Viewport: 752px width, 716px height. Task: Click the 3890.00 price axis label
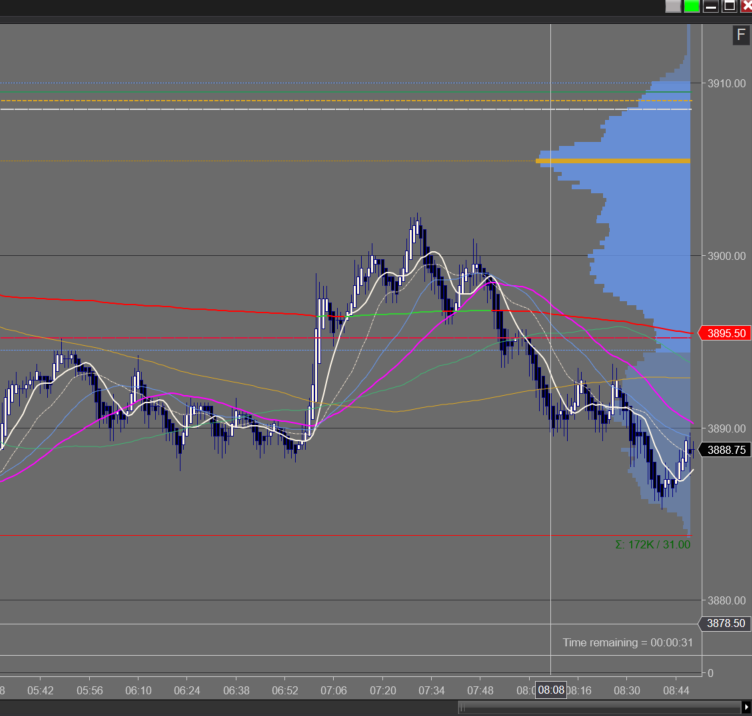coord(727,429)
